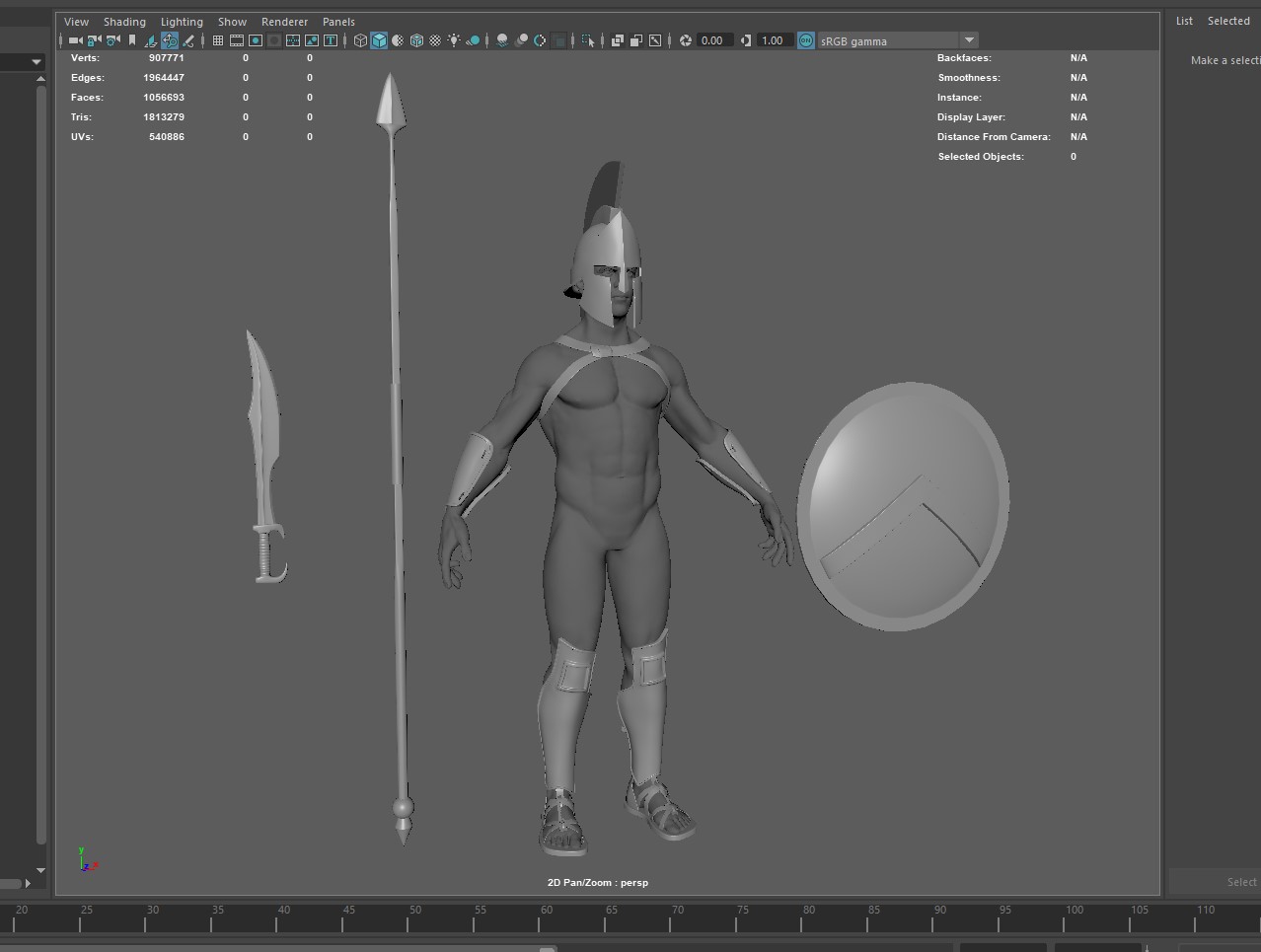Toggle viewport Grid display icon
Image resolution: width=1261 pixels, height=952 pixels.
point(218,40)
